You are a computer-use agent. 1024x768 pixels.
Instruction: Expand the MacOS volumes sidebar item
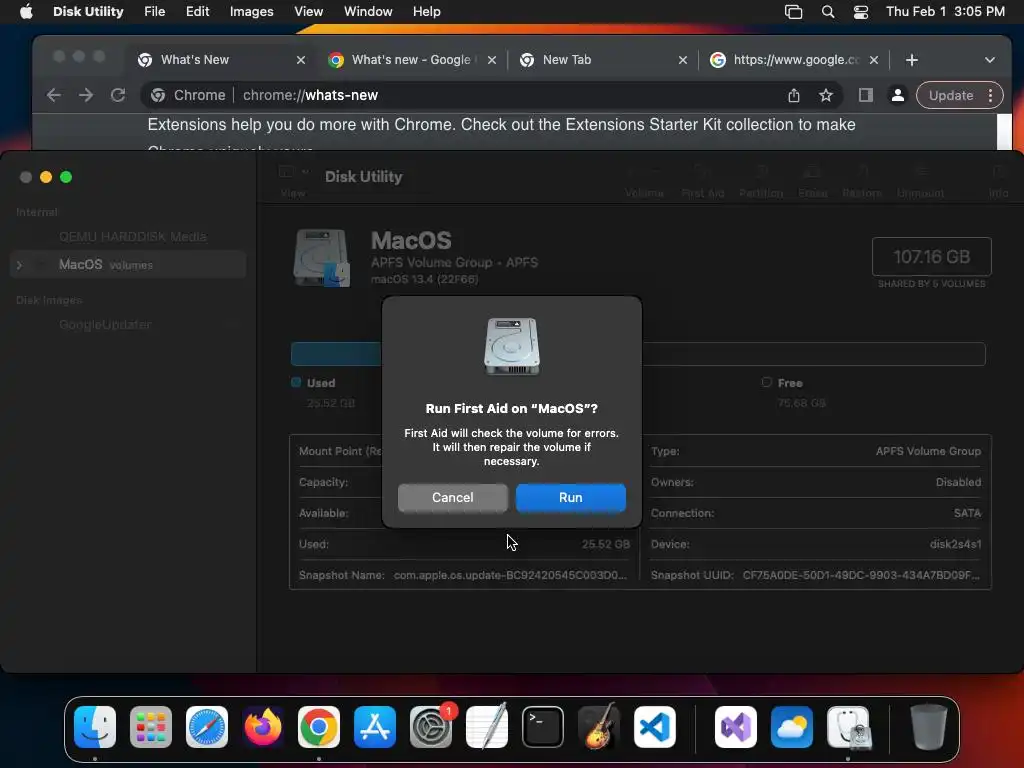coord(20,265)
